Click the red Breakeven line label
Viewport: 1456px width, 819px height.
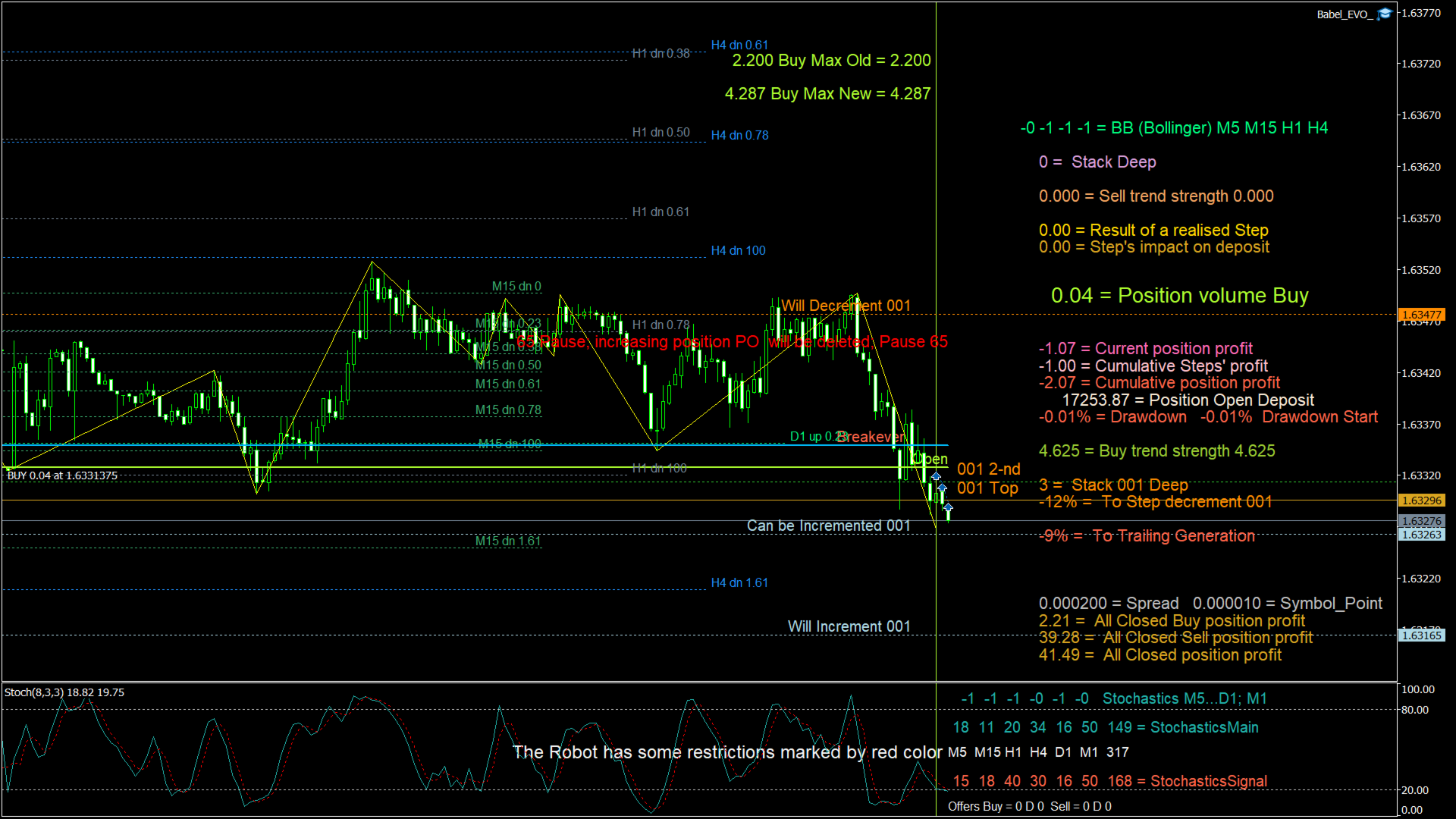click(x=871, y=438)
